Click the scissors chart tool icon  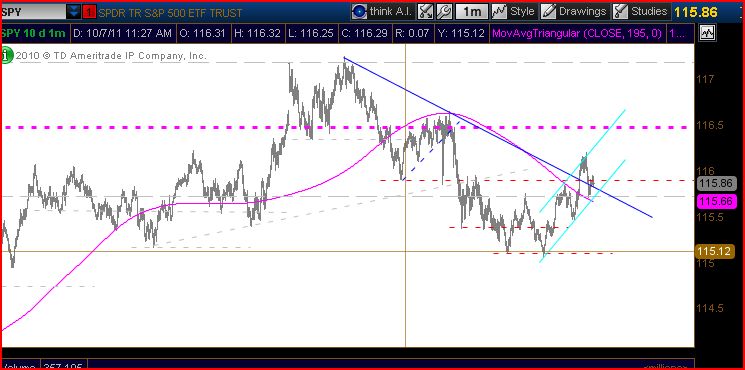pos(425,12)
